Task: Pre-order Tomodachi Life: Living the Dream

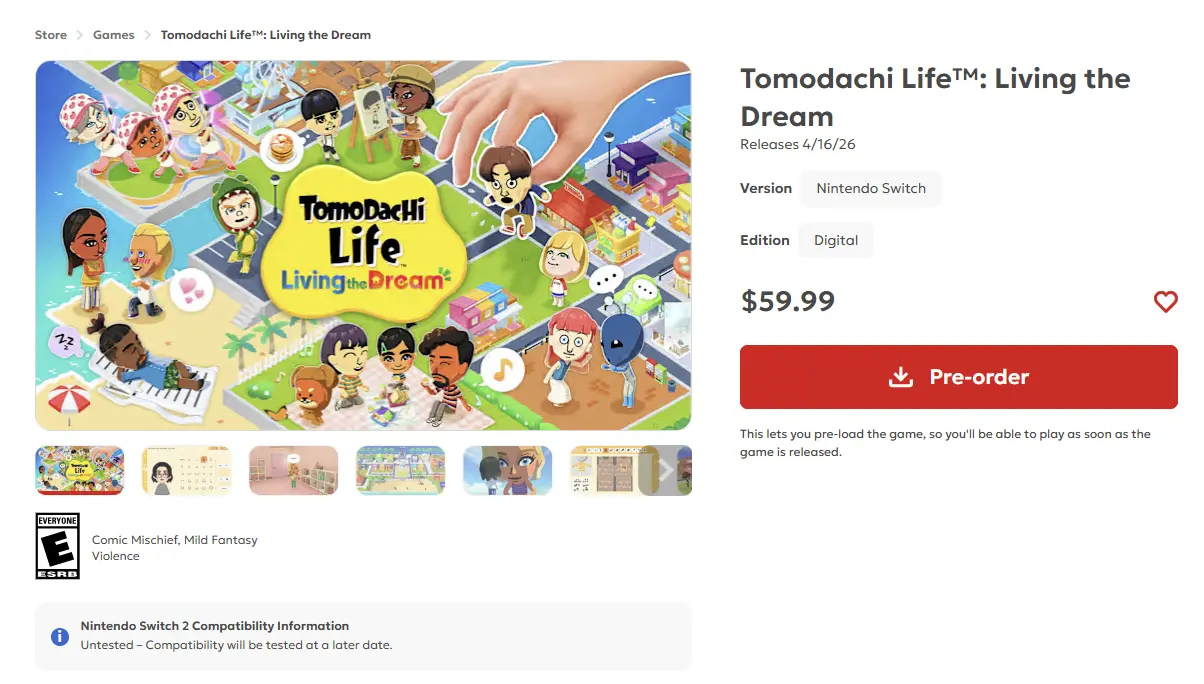Action: (958, 377)
